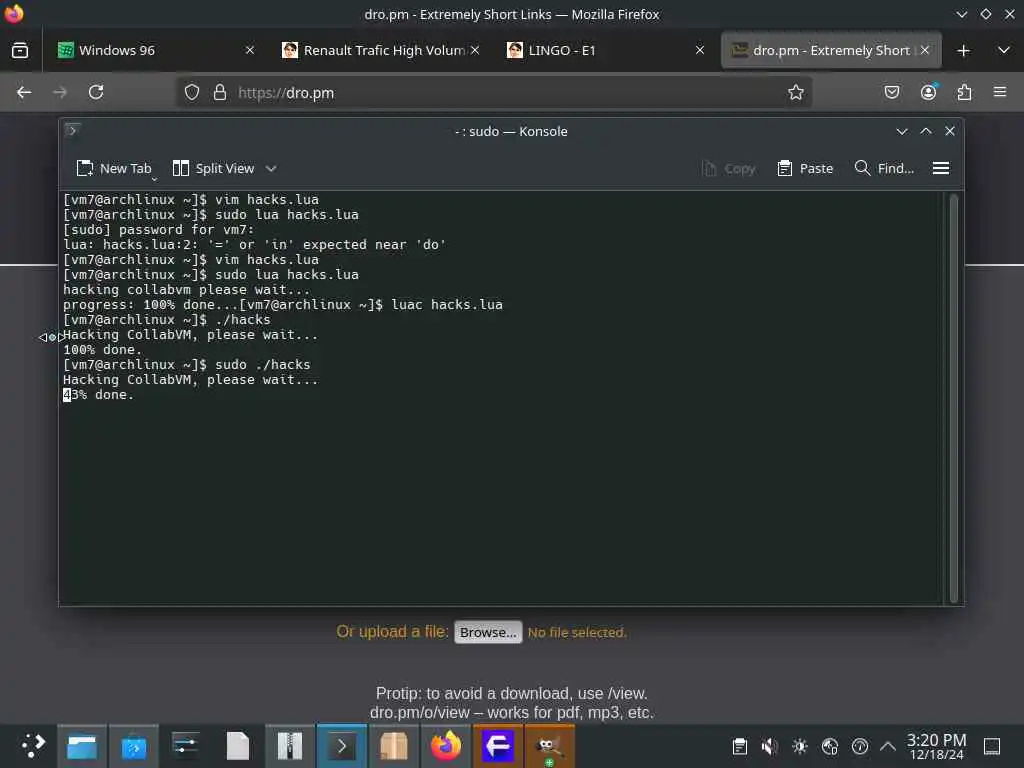Click the 'luac hacks.lua' terminal text
Viewport: 1024px width, 768px height.
pos(447,304)
